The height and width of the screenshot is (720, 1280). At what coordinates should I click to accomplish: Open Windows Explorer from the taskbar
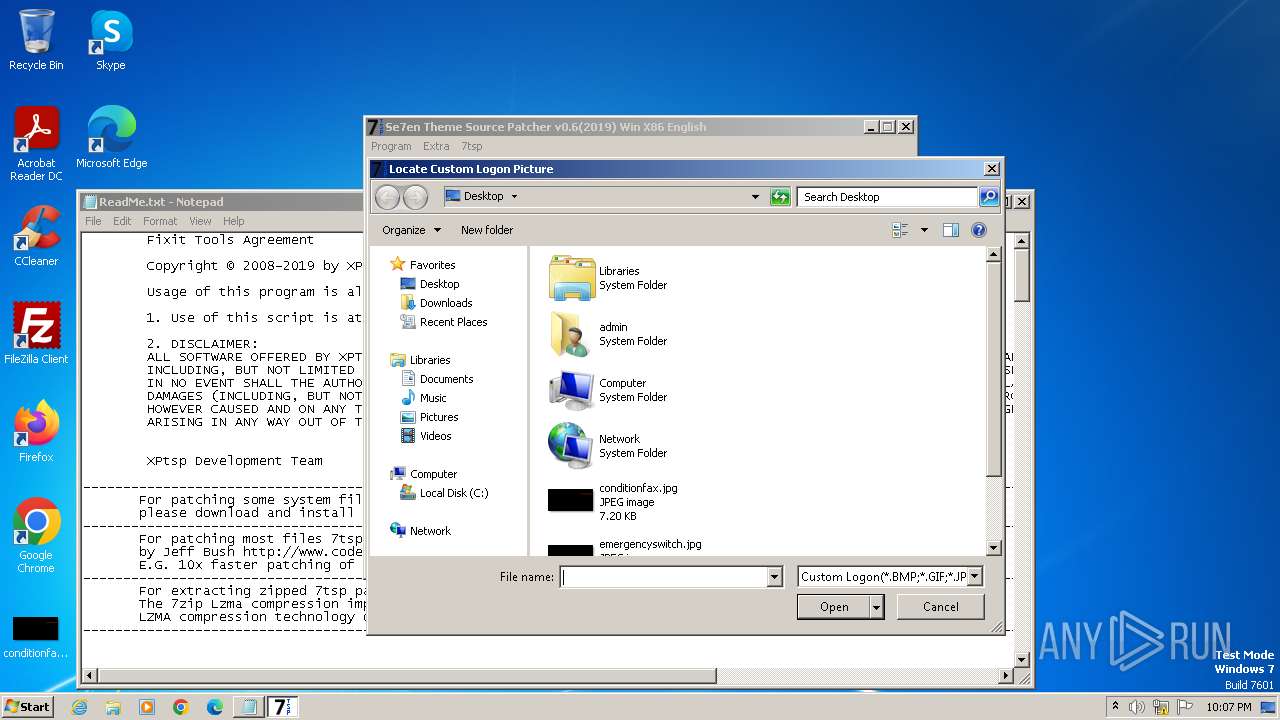tap(113, 707)
